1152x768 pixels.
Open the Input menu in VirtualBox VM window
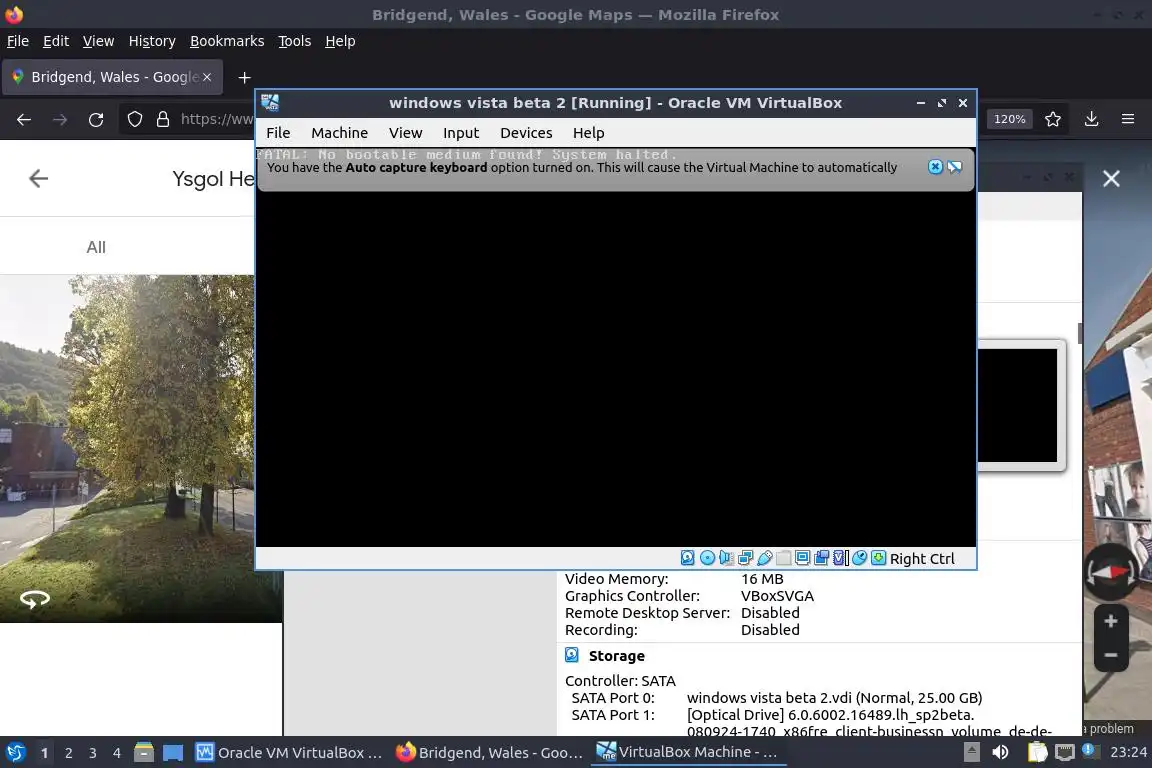click(461, 133)
